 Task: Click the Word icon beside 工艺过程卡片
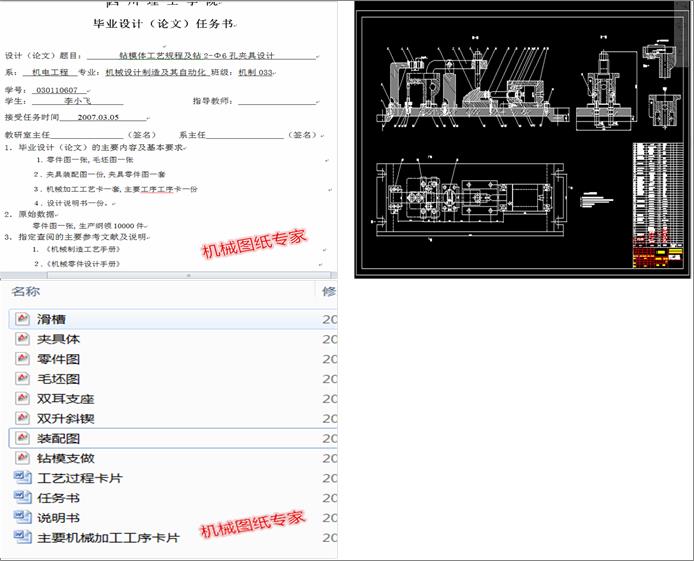point(23,478)
